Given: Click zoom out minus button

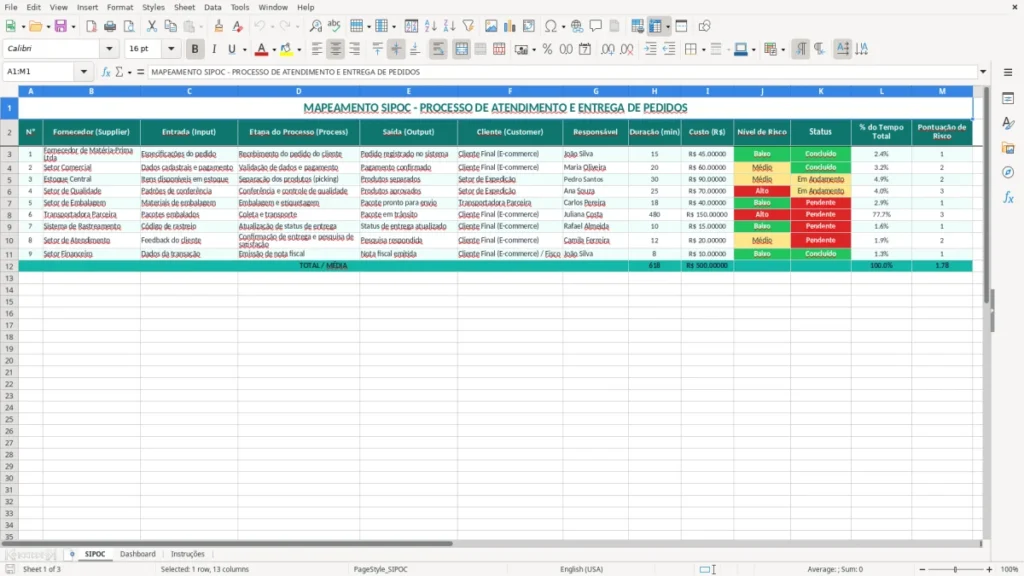Looking at the screenshot, I should point(922,569).
